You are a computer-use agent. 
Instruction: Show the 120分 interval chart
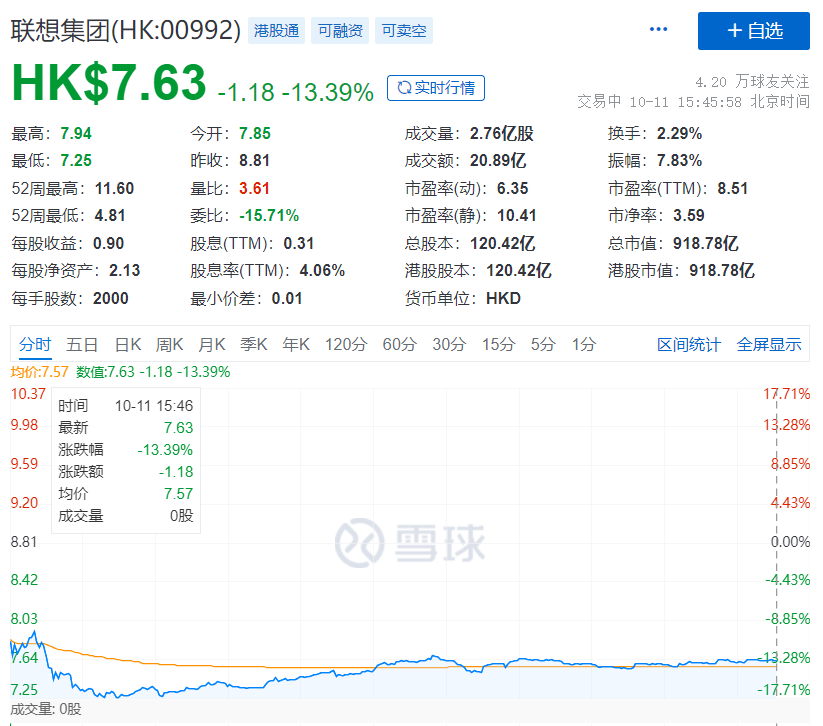point(346,345)
